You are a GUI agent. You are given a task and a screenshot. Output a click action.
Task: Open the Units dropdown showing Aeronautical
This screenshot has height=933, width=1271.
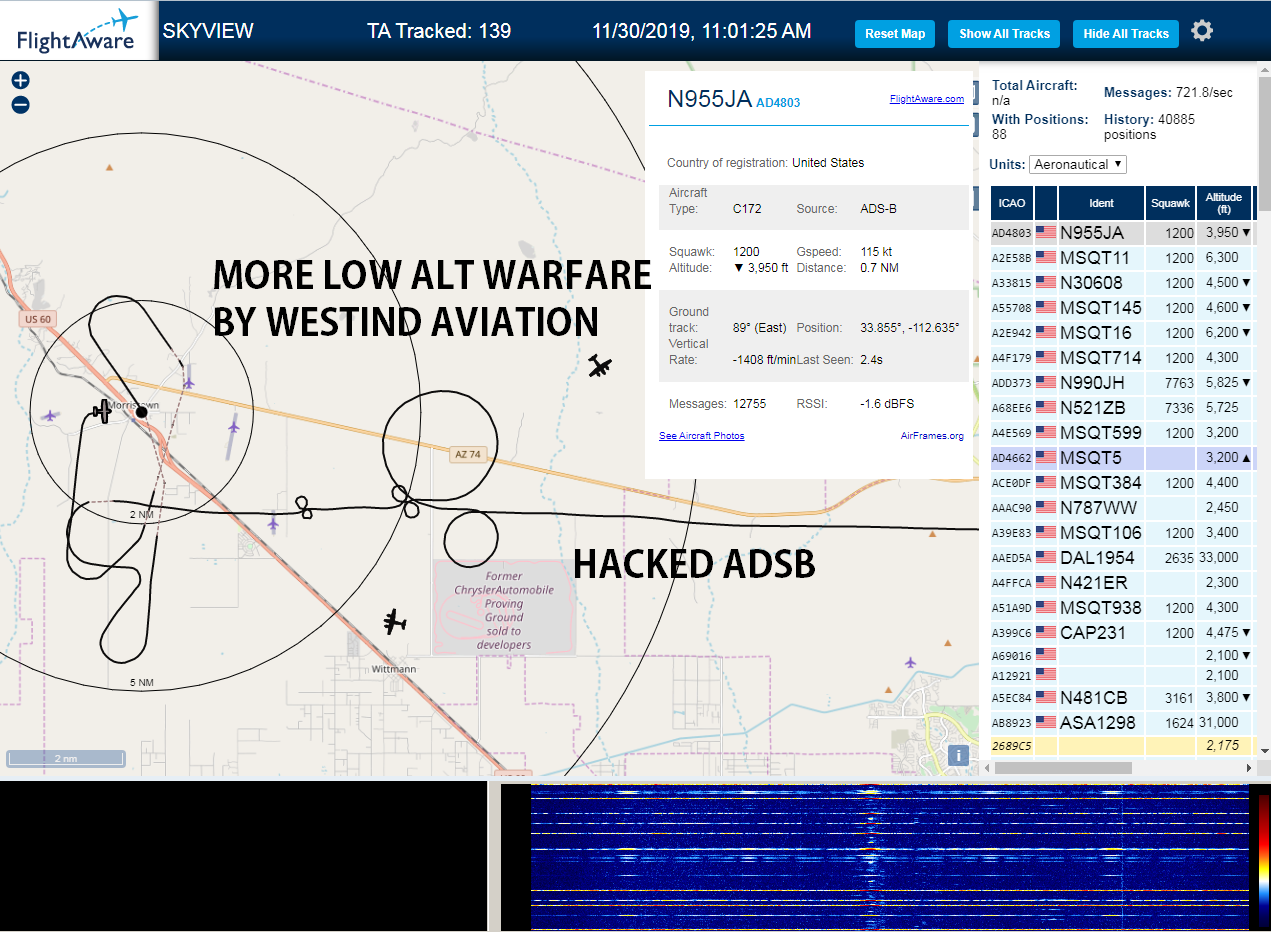1078,164
